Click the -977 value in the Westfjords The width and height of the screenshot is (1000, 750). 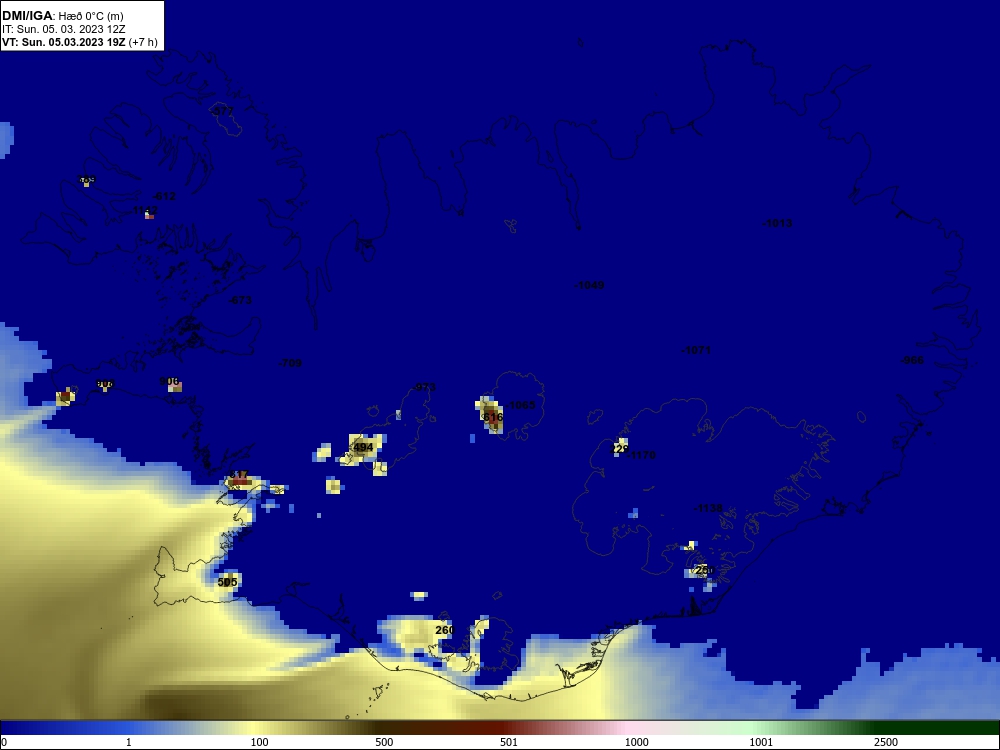click(x=222, y=111)
